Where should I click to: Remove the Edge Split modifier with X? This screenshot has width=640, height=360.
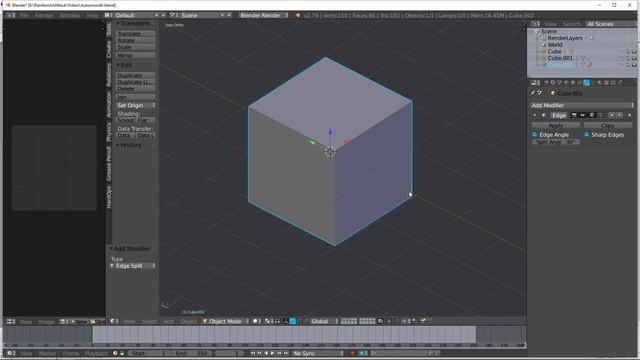point(629,116)
